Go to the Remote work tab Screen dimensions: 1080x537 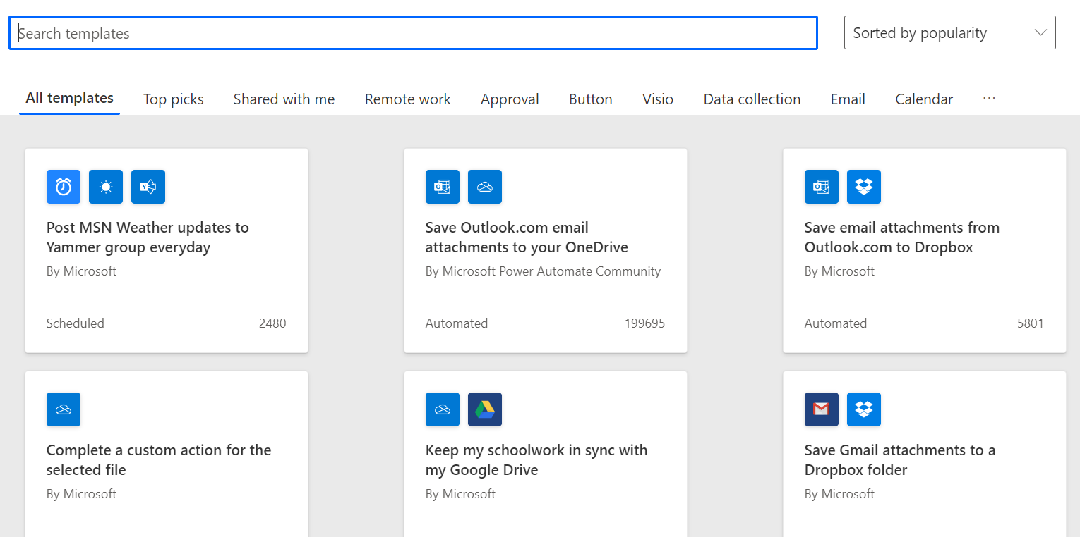(408, 99)
